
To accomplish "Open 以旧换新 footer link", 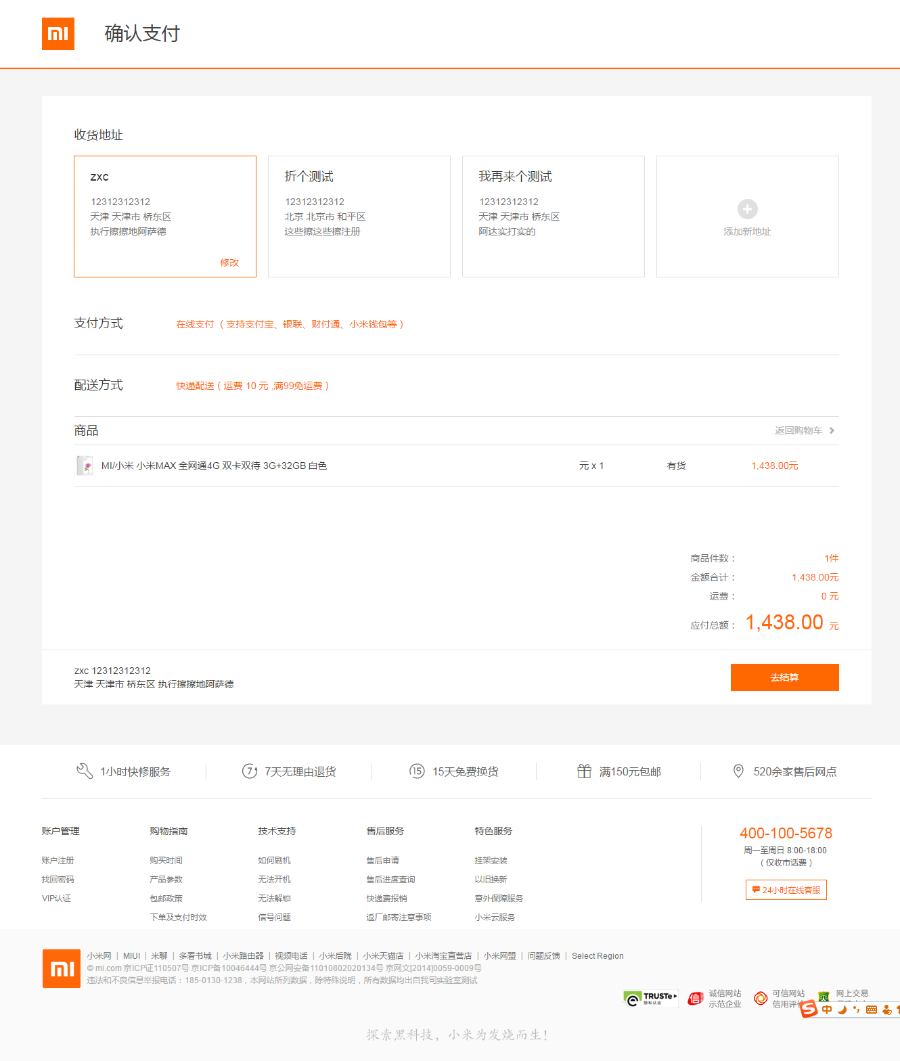I will [491, 880].
